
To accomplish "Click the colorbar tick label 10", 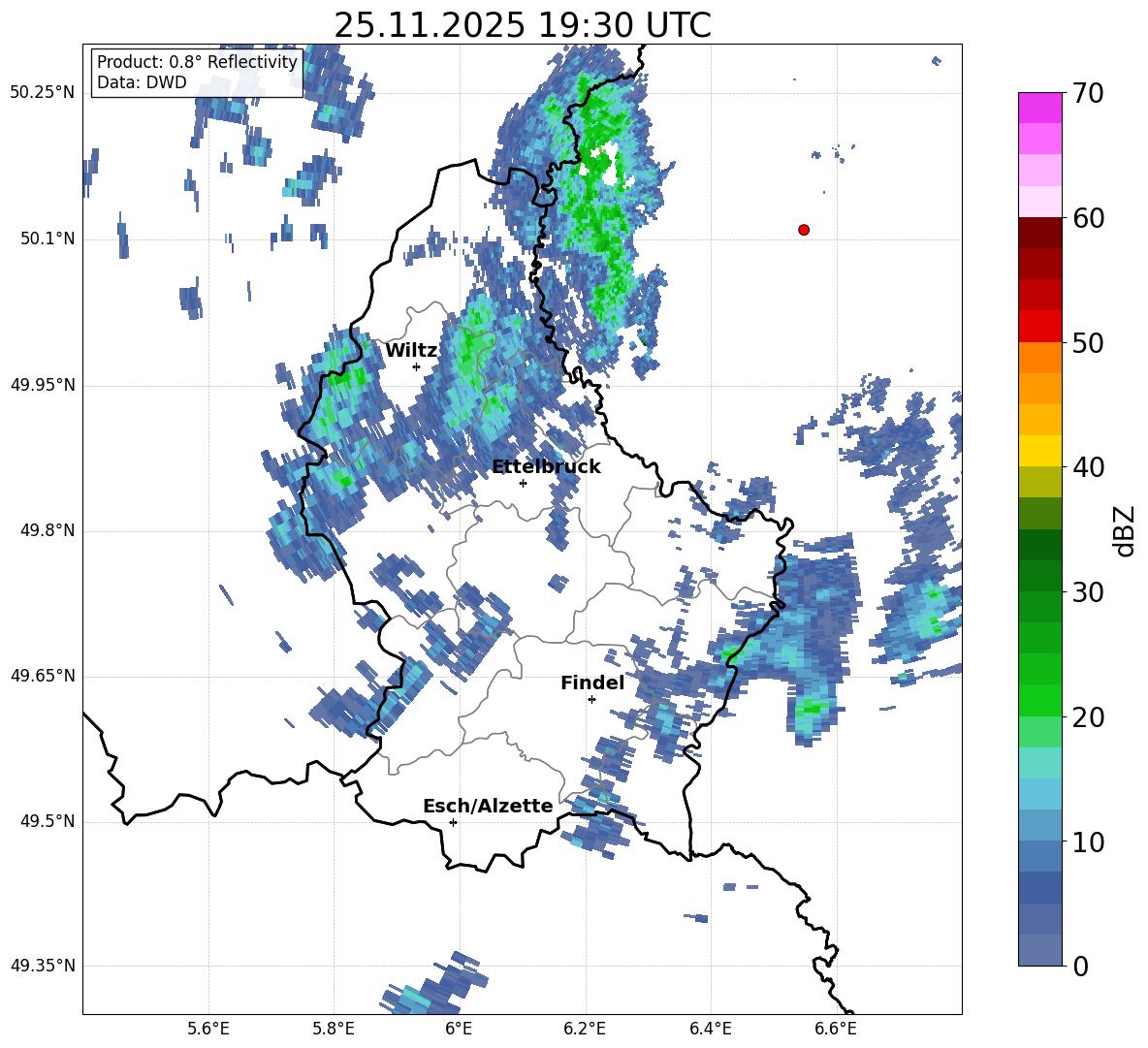I will 1088,842.
